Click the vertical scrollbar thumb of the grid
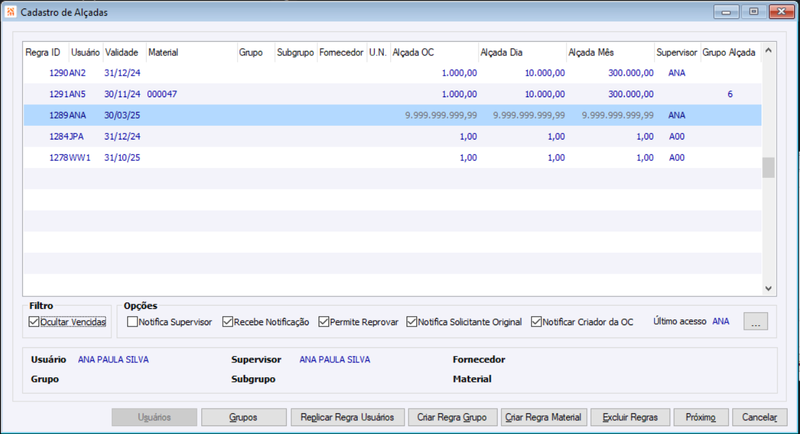Viewport: 800px width, 434px height. point(768,168)
